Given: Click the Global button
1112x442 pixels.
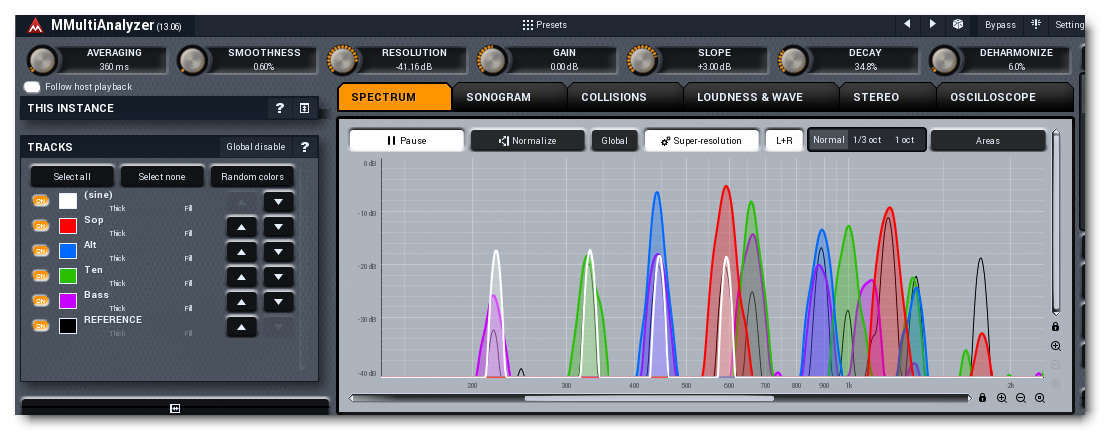Looking at the screenshot, I should [x=614, y=140].
